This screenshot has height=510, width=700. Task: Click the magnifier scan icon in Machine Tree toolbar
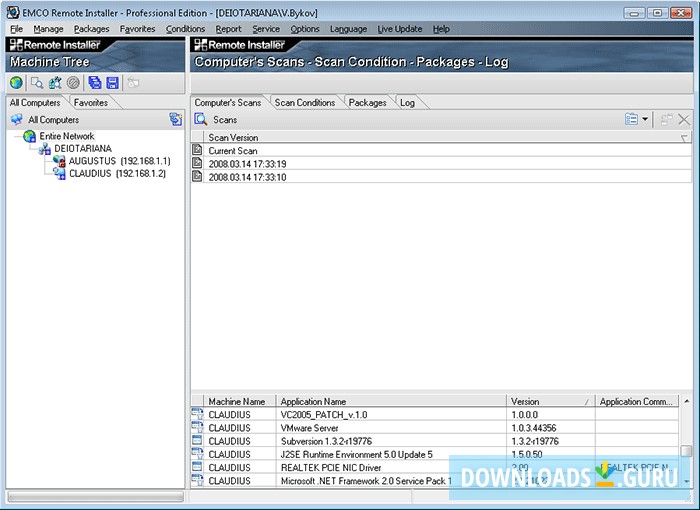pyautogui.click(x=37, y=83)
